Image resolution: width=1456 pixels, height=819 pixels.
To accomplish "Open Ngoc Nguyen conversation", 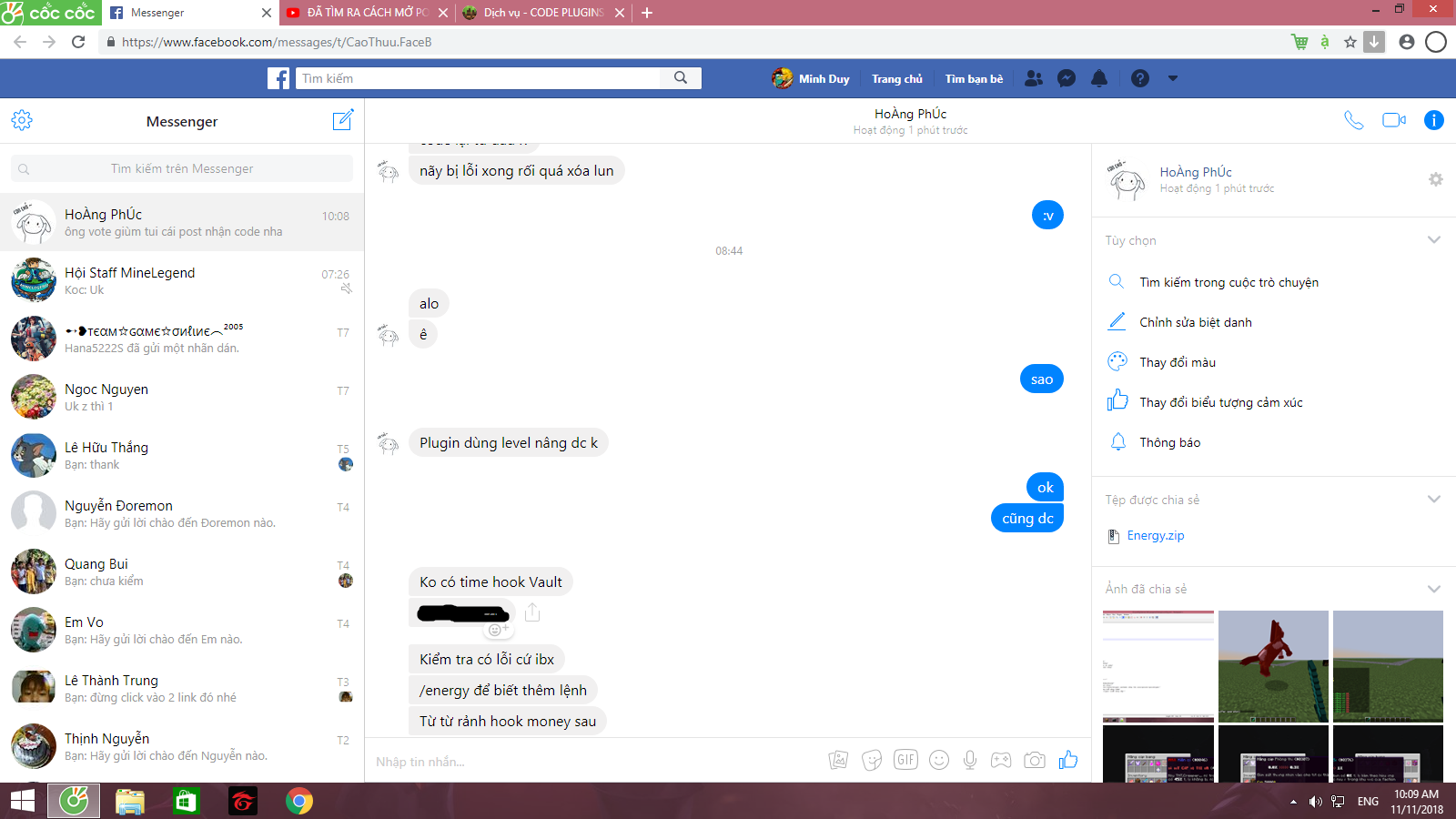I will pos(182,397).
